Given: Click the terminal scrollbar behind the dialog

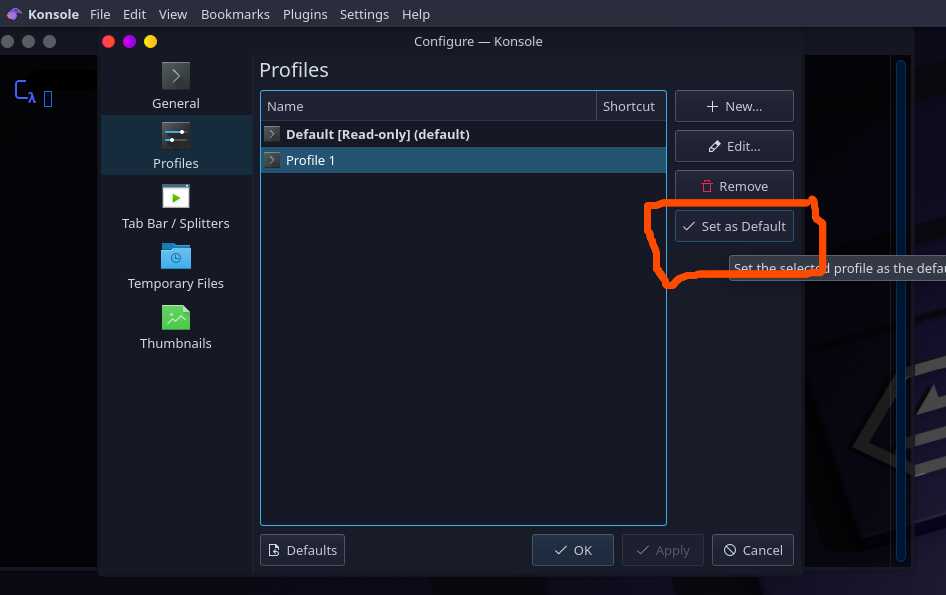Looking at the screenshot, I should (x=901, y=311).
